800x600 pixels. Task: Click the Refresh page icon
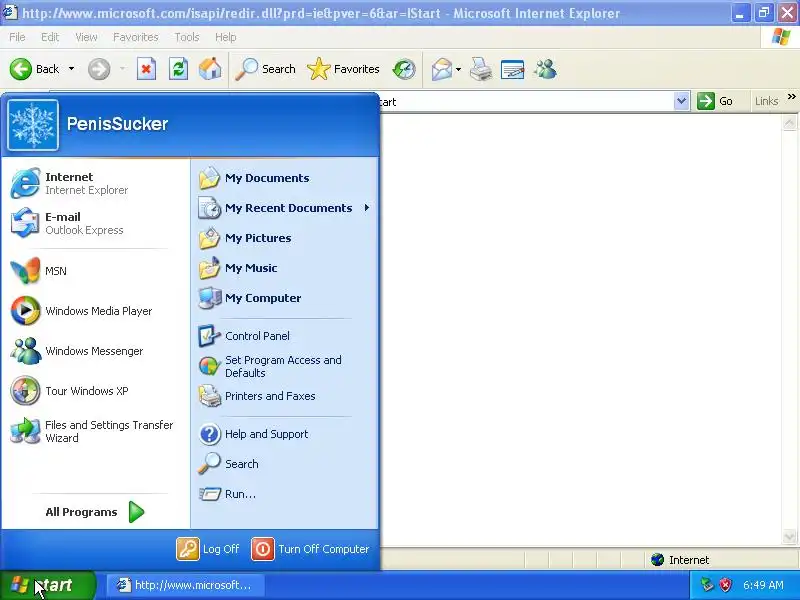pyautogui.click(x=178, y=69)
